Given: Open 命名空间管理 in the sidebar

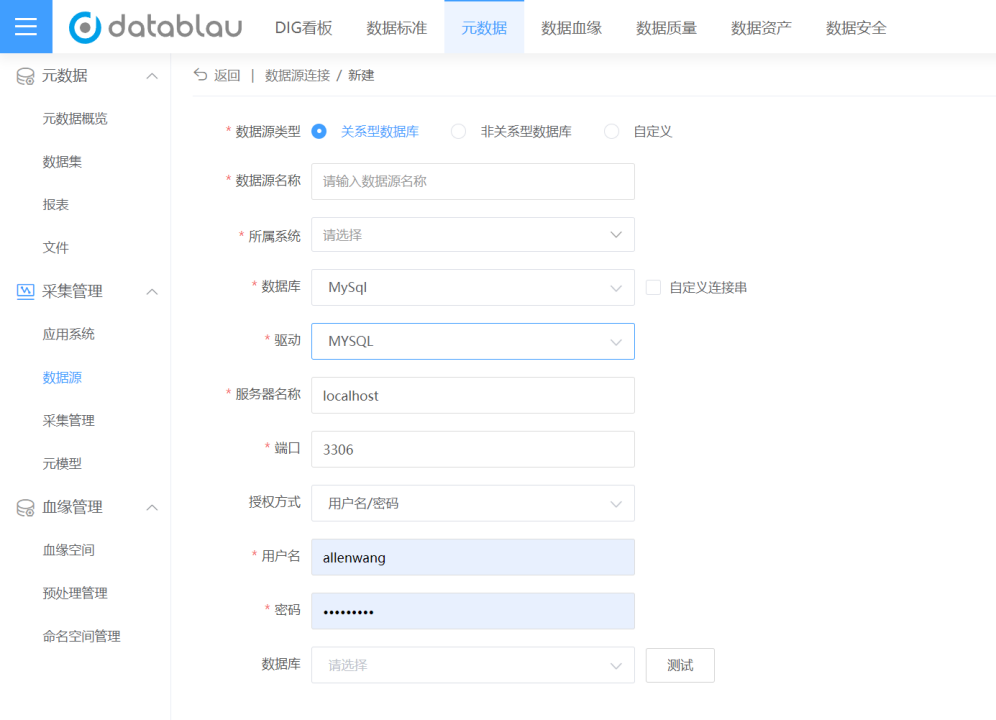Looking at the screenshot, I should coord(81,637).
